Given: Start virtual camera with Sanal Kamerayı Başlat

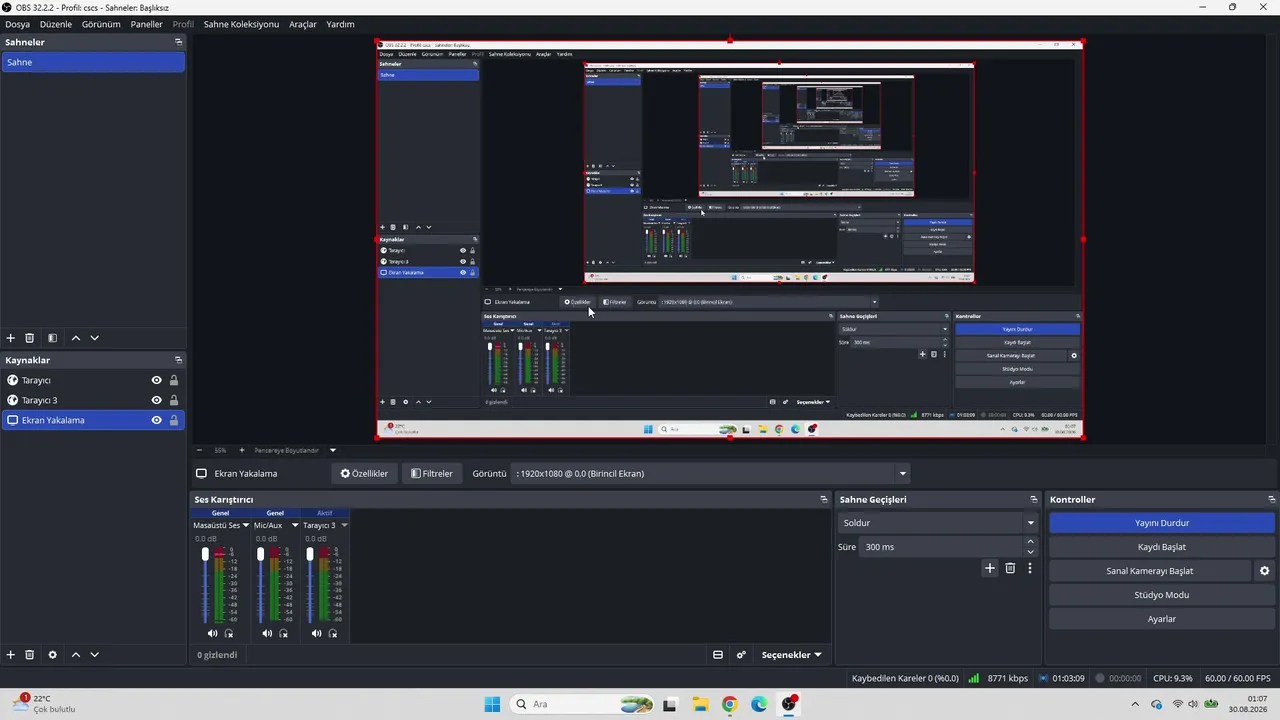Looking at the screenshot, I should point(1149,571).
